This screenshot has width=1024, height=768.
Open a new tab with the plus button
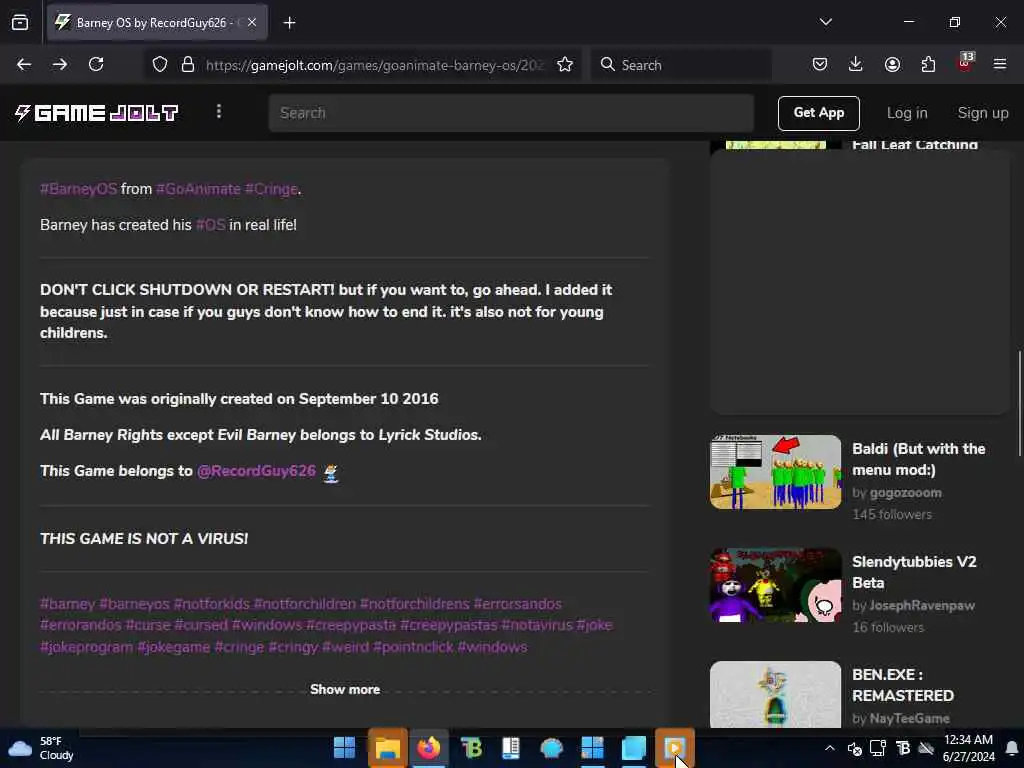pyautogui.click(x=289, y=23)
